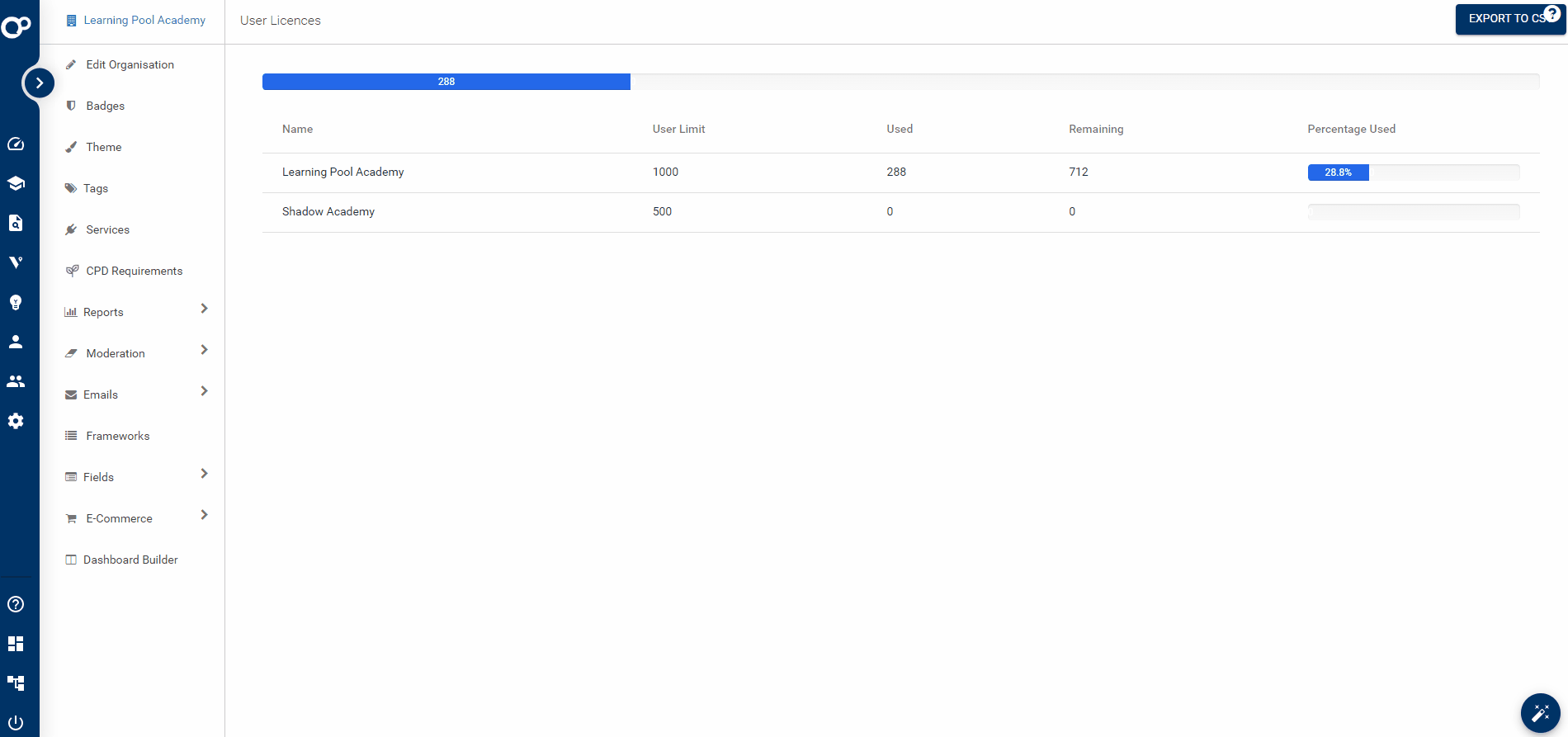The width and height of the screenshot is (1568, 737).
Task: Expand the sidebar with the arrow toggle
Action: pyautogui.click(x=39, y=83)
